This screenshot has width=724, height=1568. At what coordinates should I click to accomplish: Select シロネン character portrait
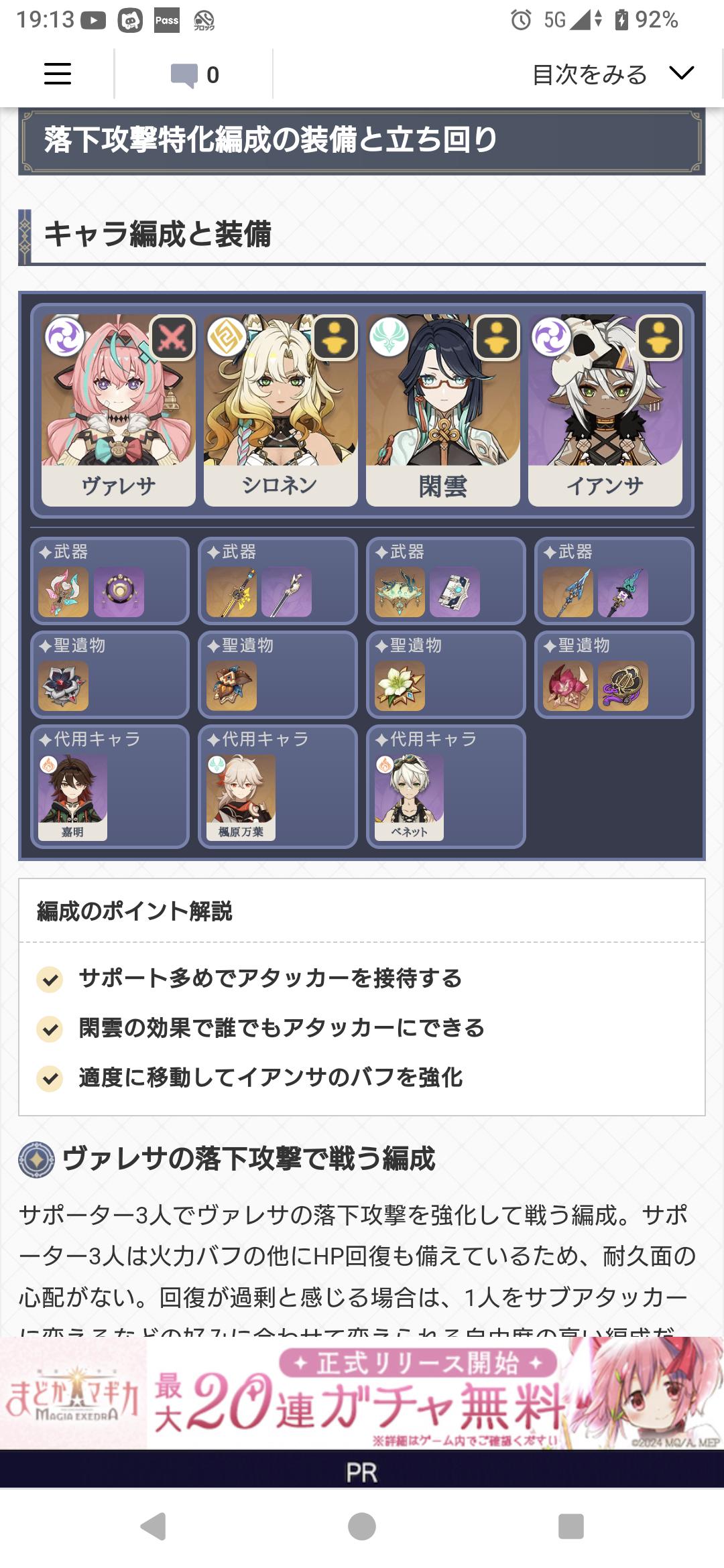pos(280,410)
